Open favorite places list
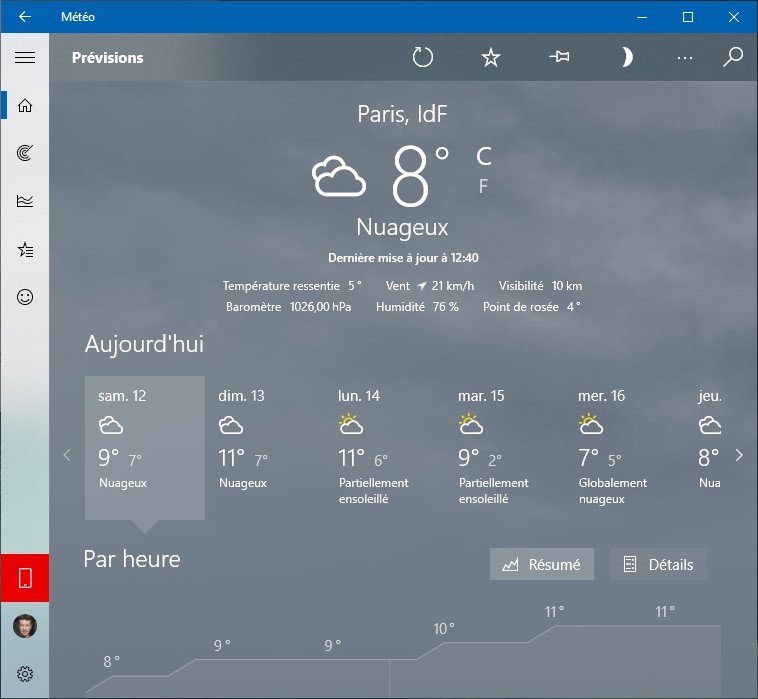The image size is (758, 699). pyautogui.click(x=25, y=249)
